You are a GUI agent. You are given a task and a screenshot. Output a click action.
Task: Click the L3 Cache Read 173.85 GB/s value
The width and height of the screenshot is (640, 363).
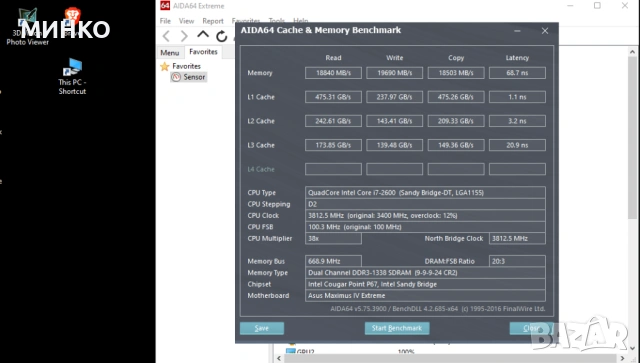pyautogui.click(x=333, y=145)
